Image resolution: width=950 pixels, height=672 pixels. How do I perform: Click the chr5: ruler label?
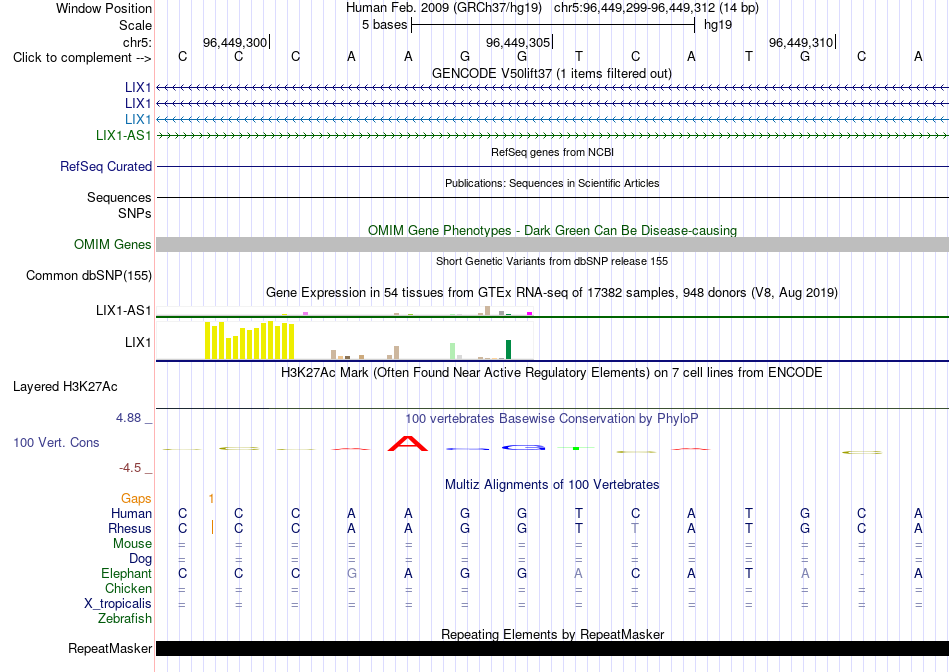coord(137,42)
